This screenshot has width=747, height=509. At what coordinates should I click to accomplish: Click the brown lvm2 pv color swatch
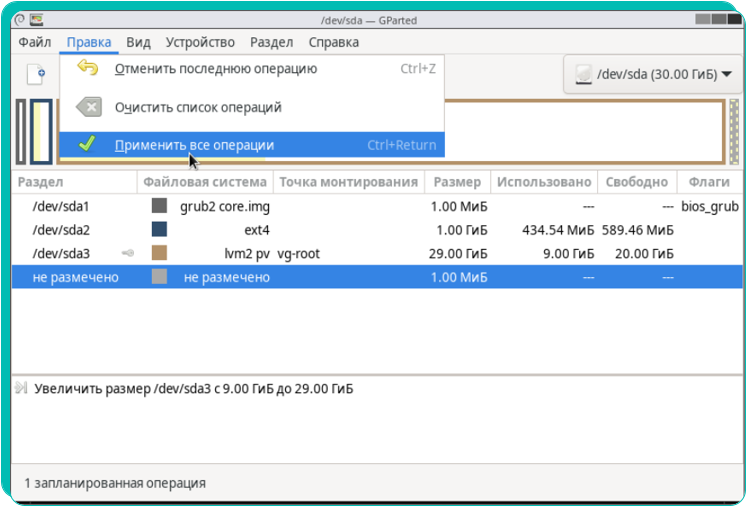pyautogui.click(x=159, y=253)
